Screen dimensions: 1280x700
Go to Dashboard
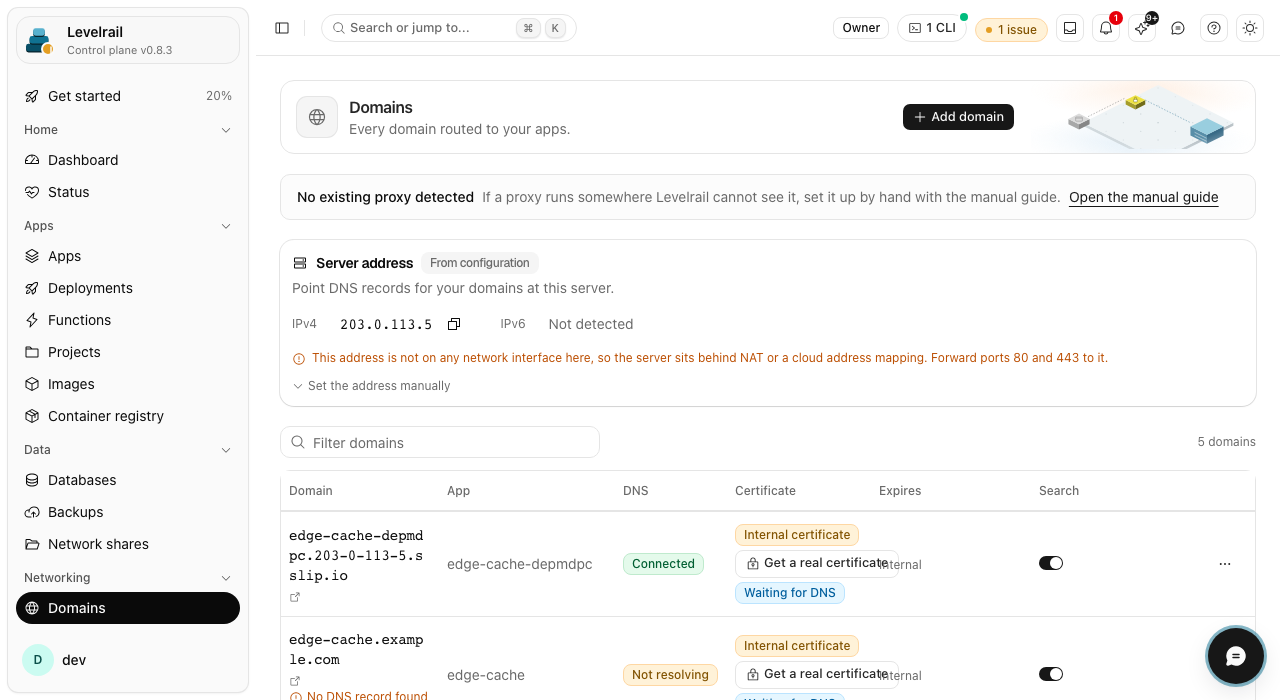(x=128, y=160)
